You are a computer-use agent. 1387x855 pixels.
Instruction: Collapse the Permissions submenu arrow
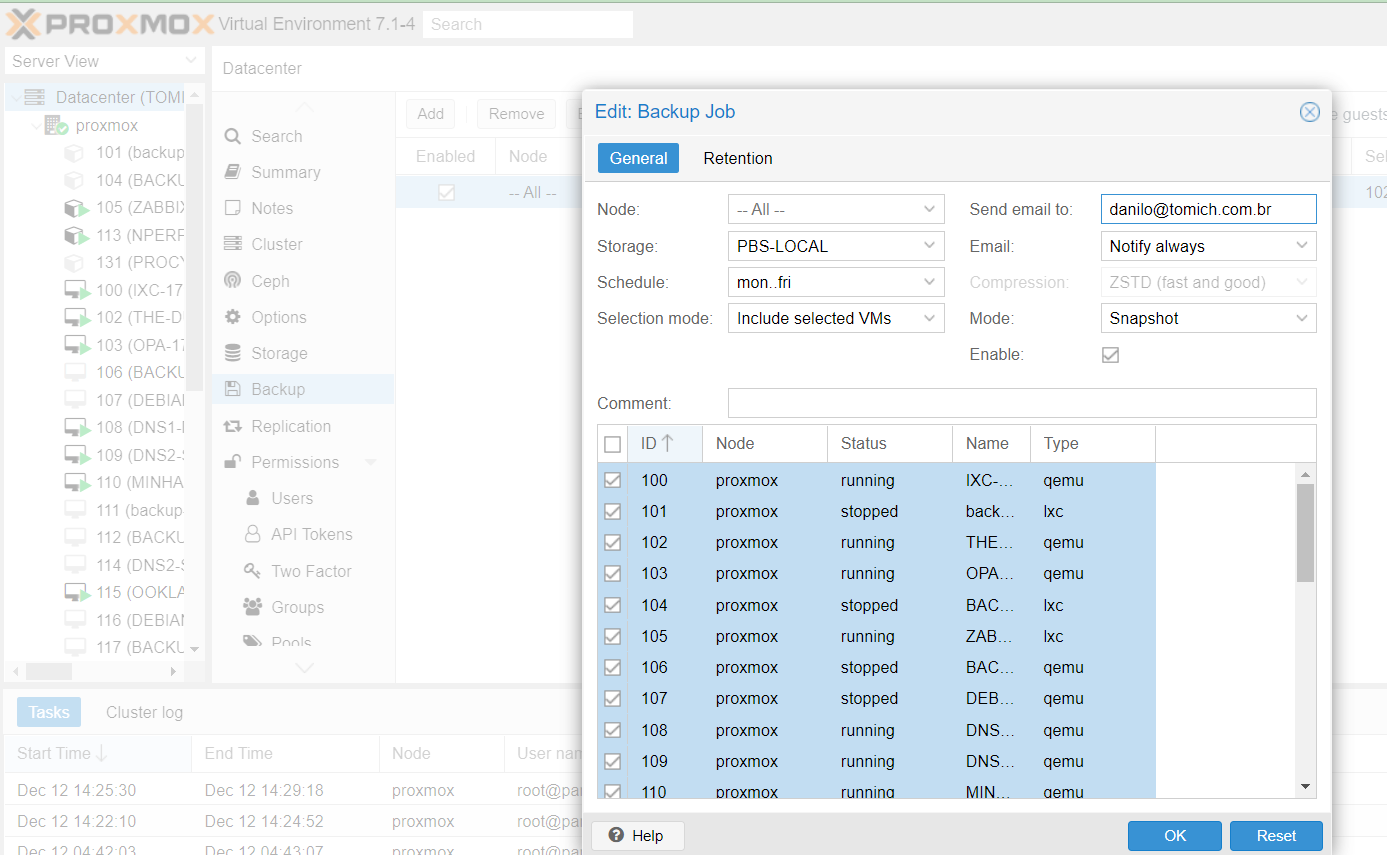371,462
